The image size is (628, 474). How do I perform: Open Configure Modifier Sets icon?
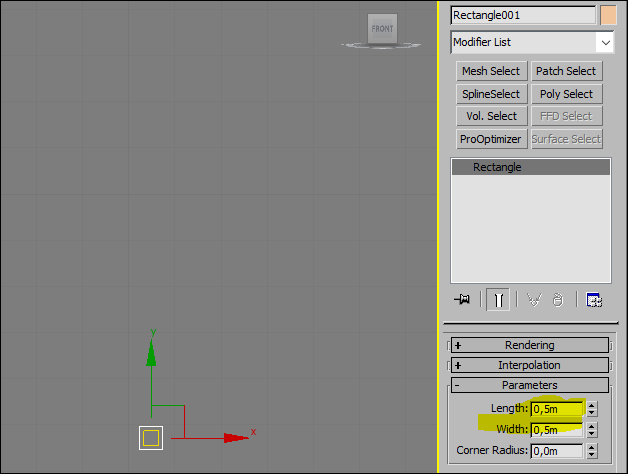pos(594,299)
